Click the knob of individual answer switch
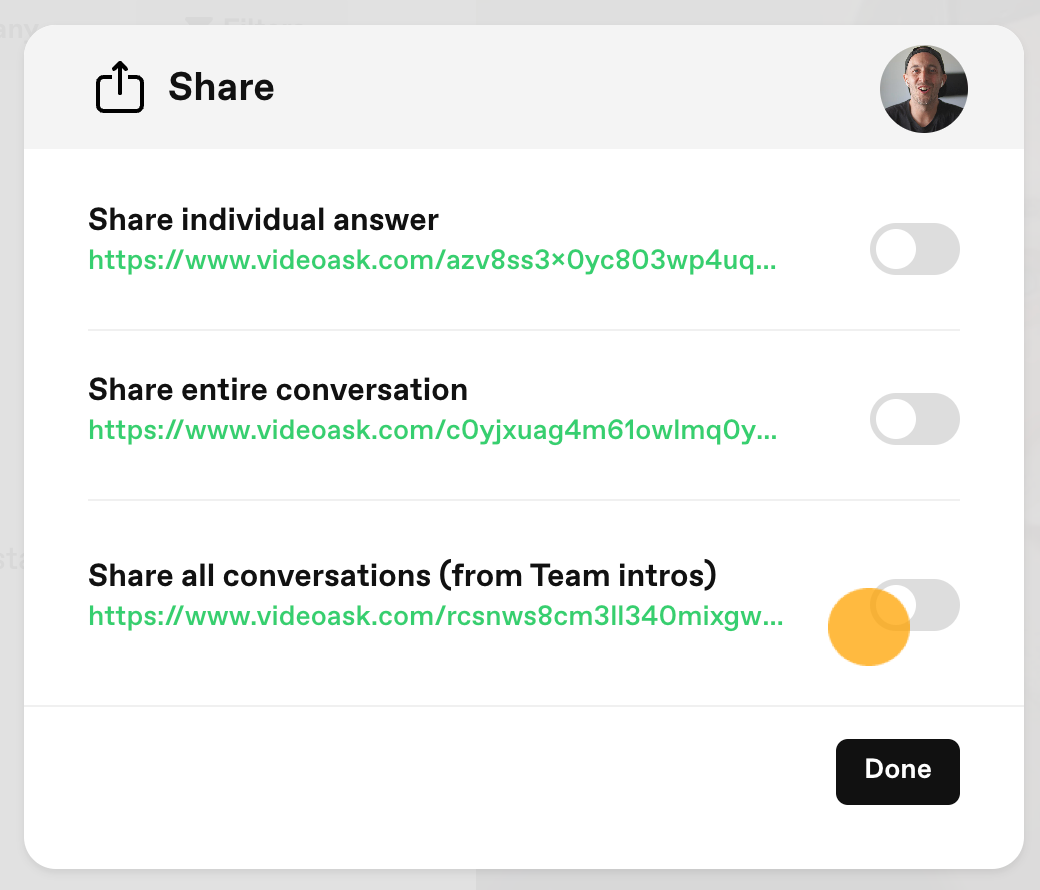1040x890 pixels. (896, 249)
